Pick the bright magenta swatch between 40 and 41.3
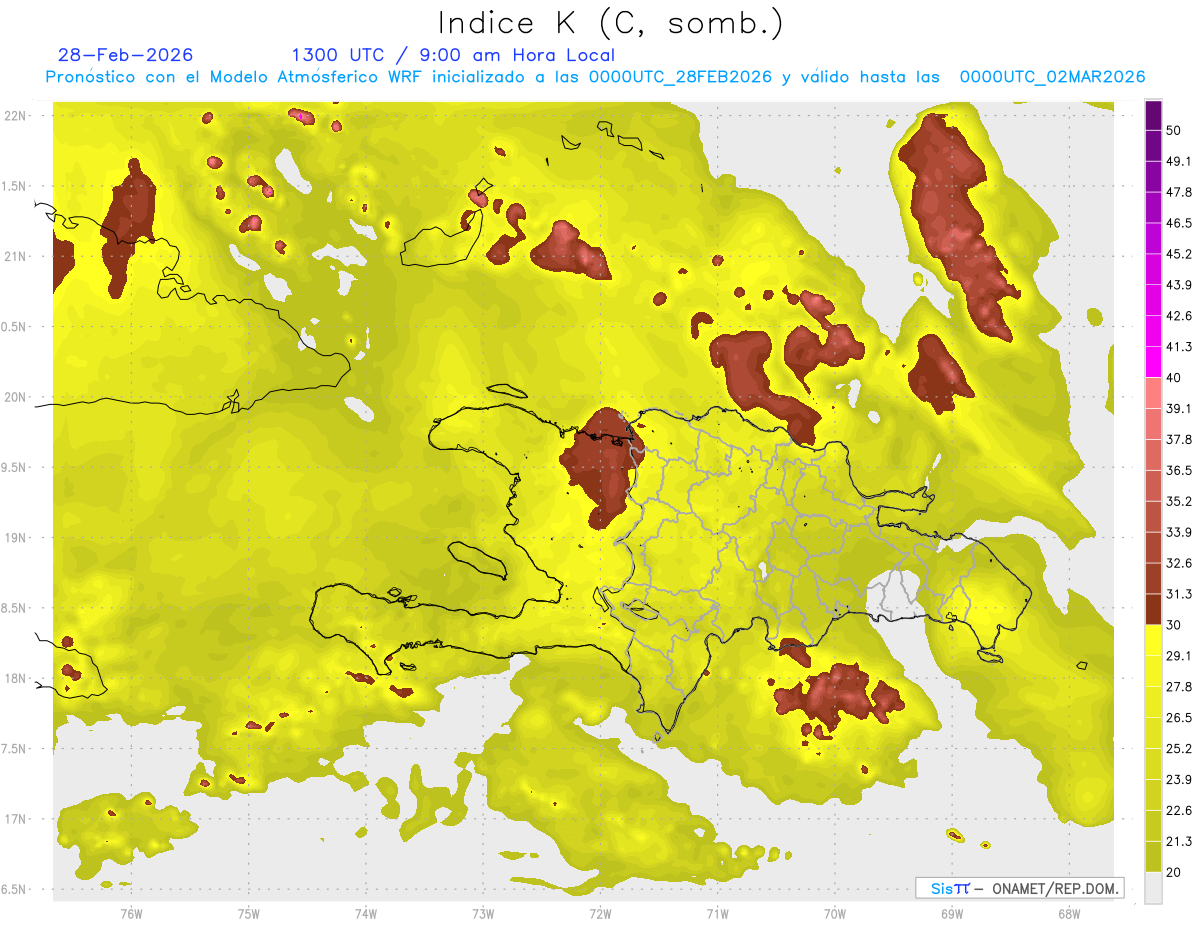The height and width of the screenshot is (927, 1200). [x=1153, y=362]
